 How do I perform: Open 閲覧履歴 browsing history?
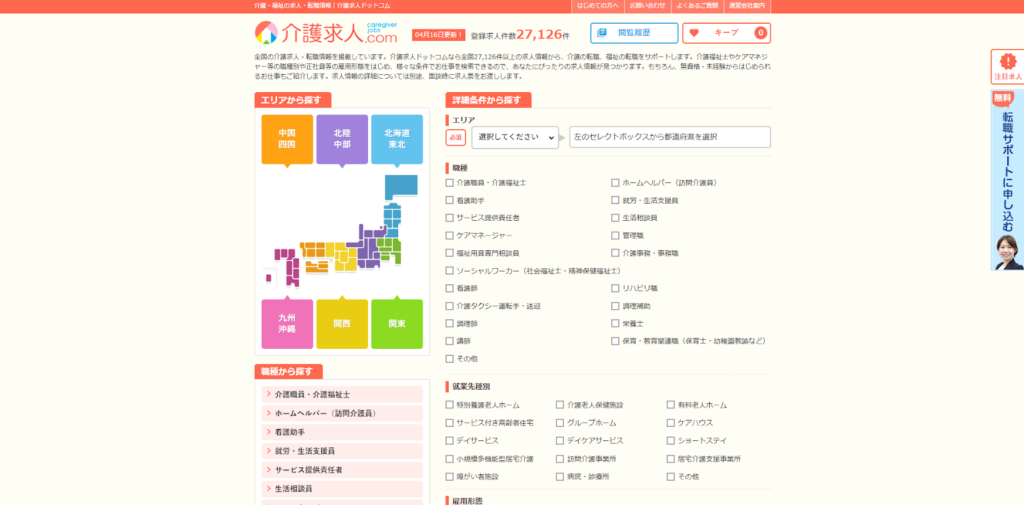click(x=634, y=33)
